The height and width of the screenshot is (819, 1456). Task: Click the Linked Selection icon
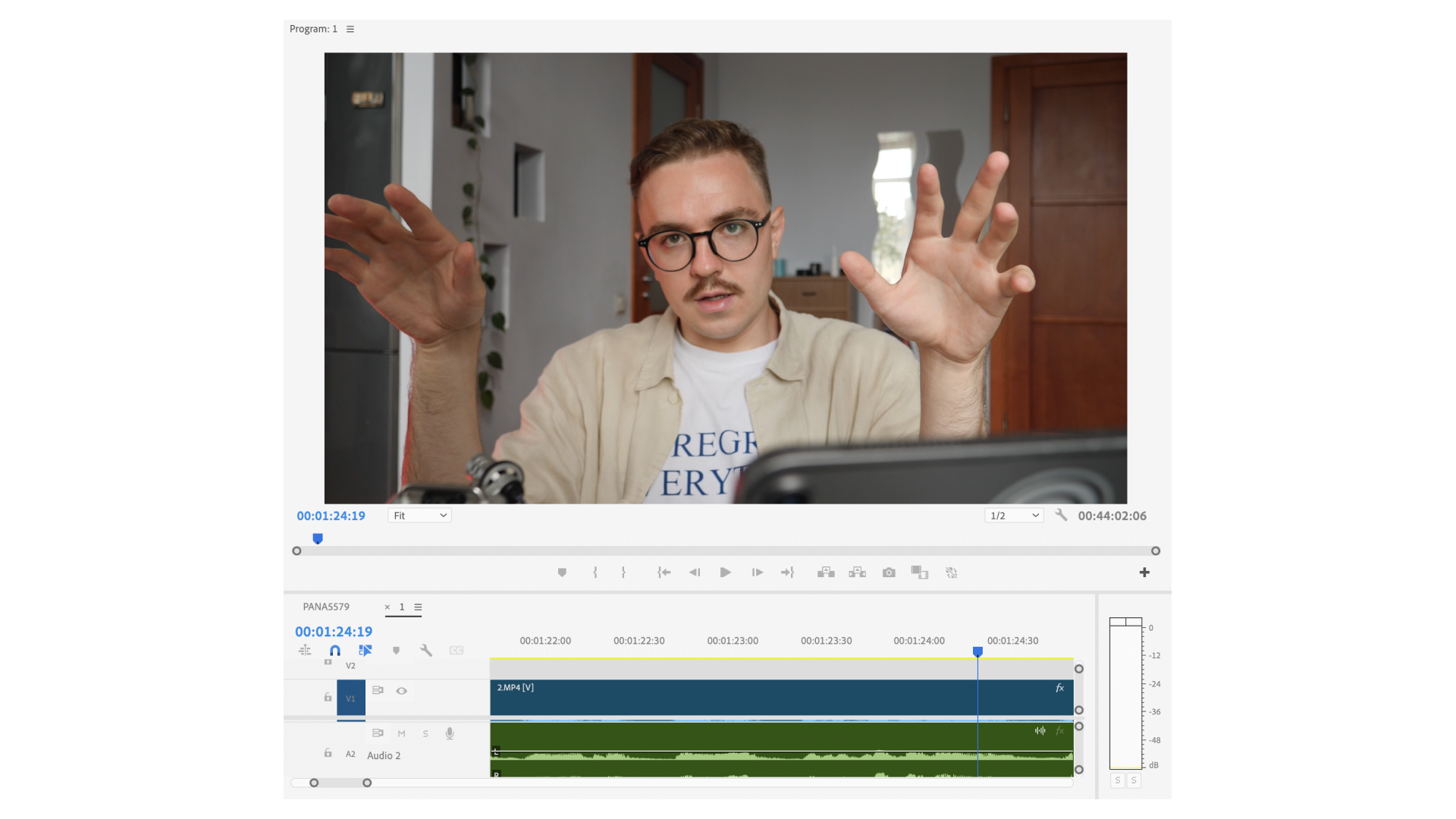pyautogui.click(x=365, y=651)
